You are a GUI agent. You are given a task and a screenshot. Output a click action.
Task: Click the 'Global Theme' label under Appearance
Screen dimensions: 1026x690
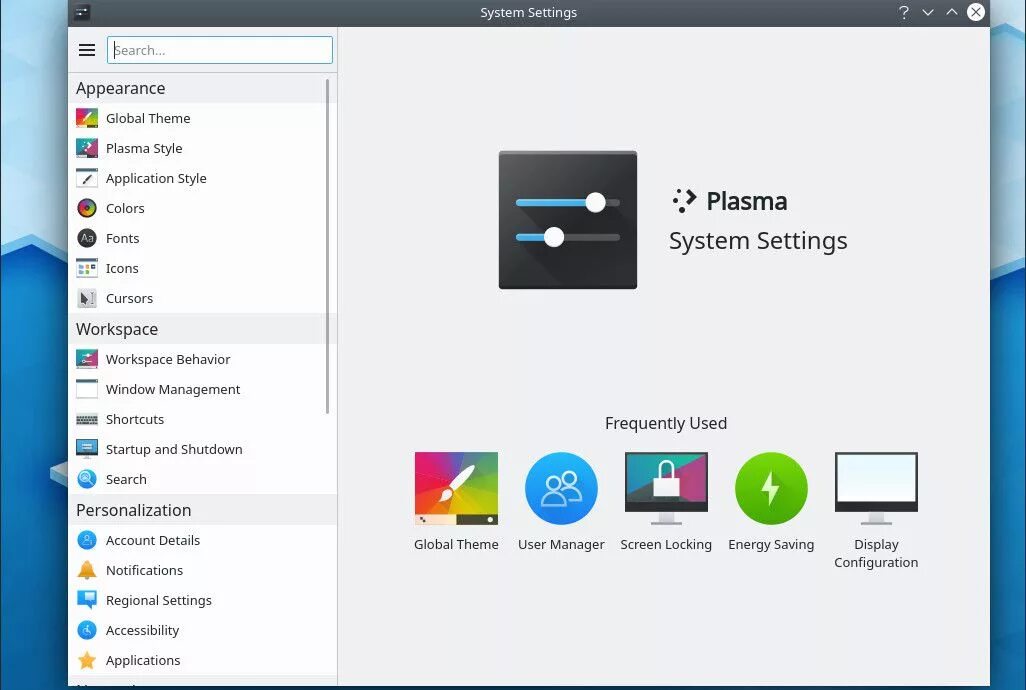(148, 118)
